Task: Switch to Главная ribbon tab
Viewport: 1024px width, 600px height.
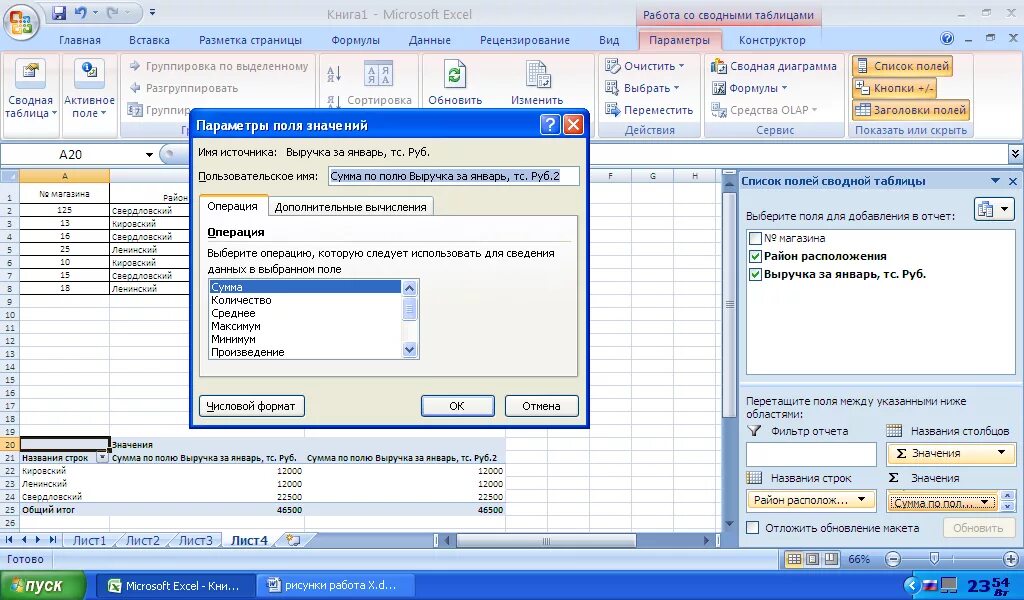Action: (80, 40)
